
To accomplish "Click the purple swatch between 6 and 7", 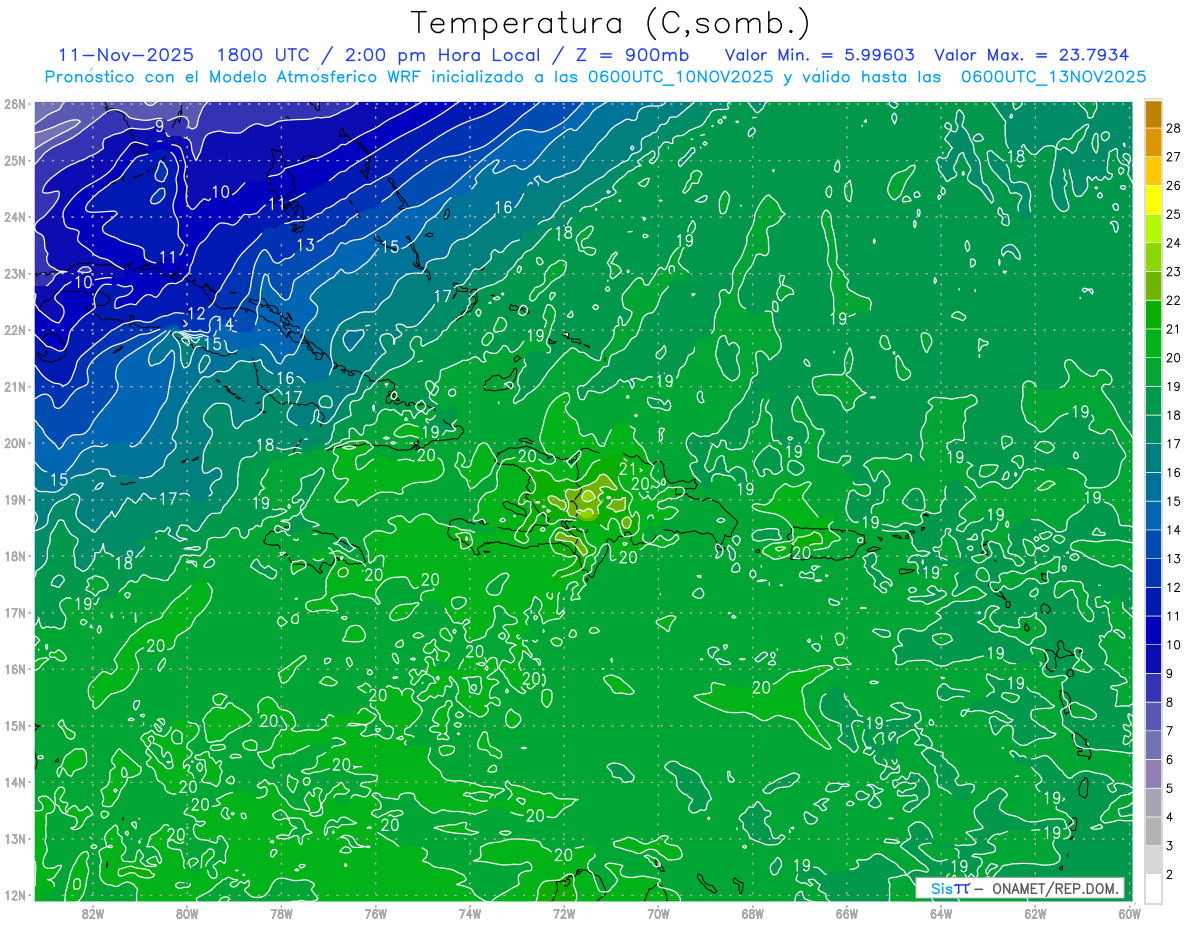I will pos(1153,744).
